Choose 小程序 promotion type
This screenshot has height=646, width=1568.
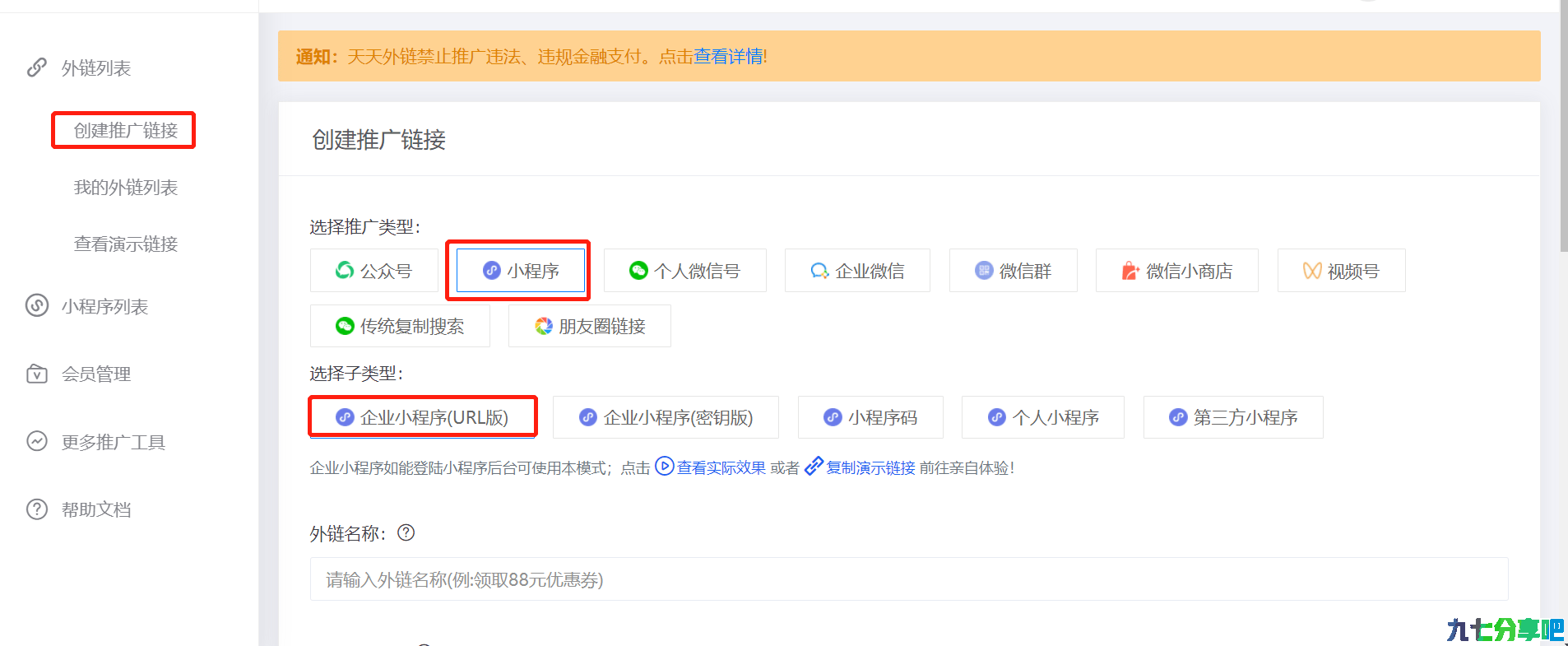521,270
